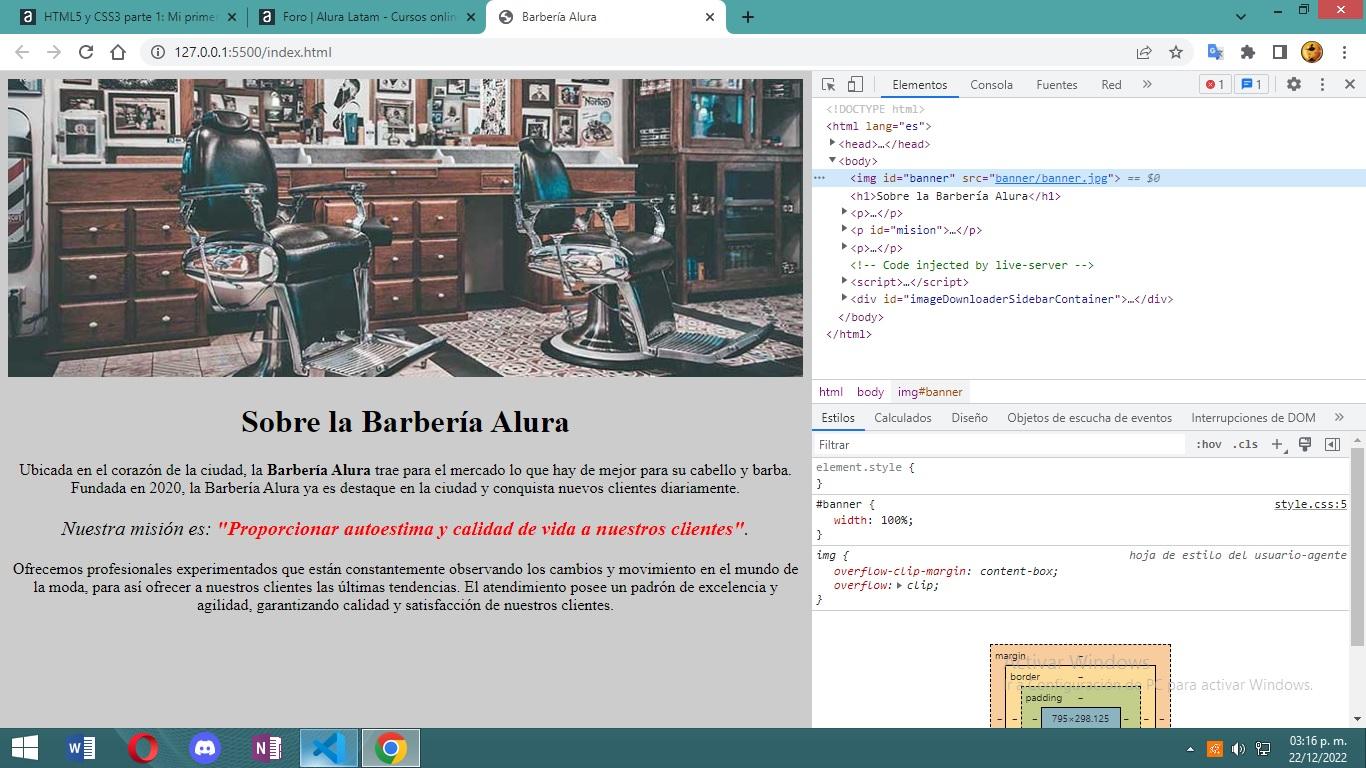
Task: Switch to the Consola tab
Action: tap(991, 84)
